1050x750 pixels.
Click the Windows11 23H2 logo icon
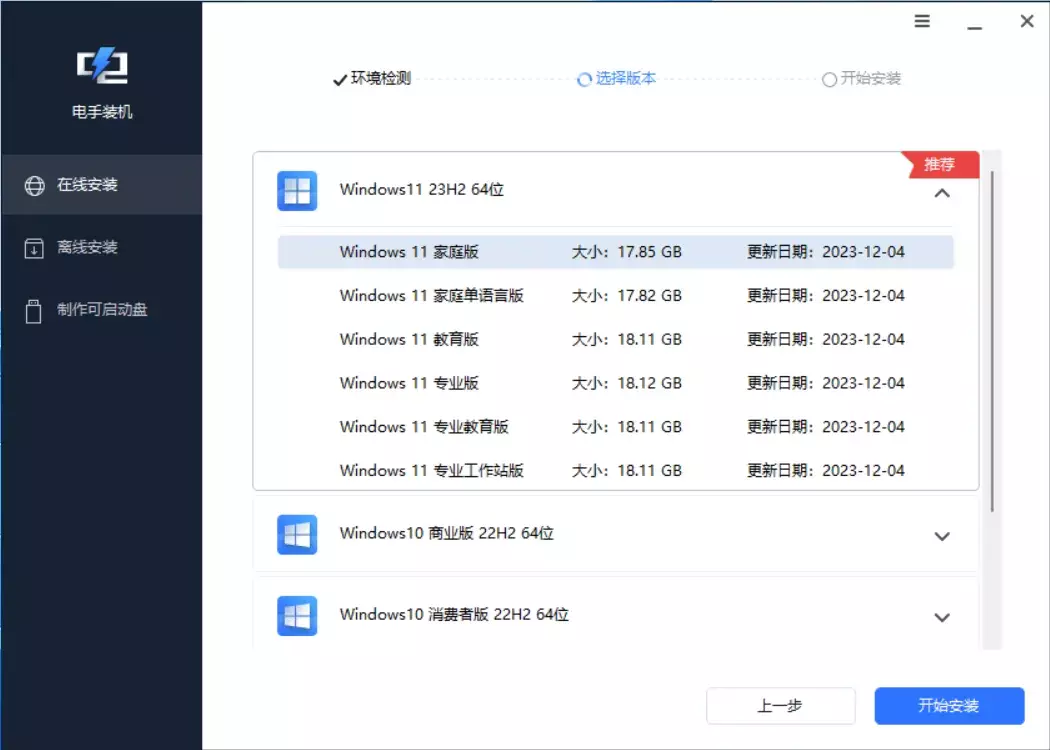point(297,190)
